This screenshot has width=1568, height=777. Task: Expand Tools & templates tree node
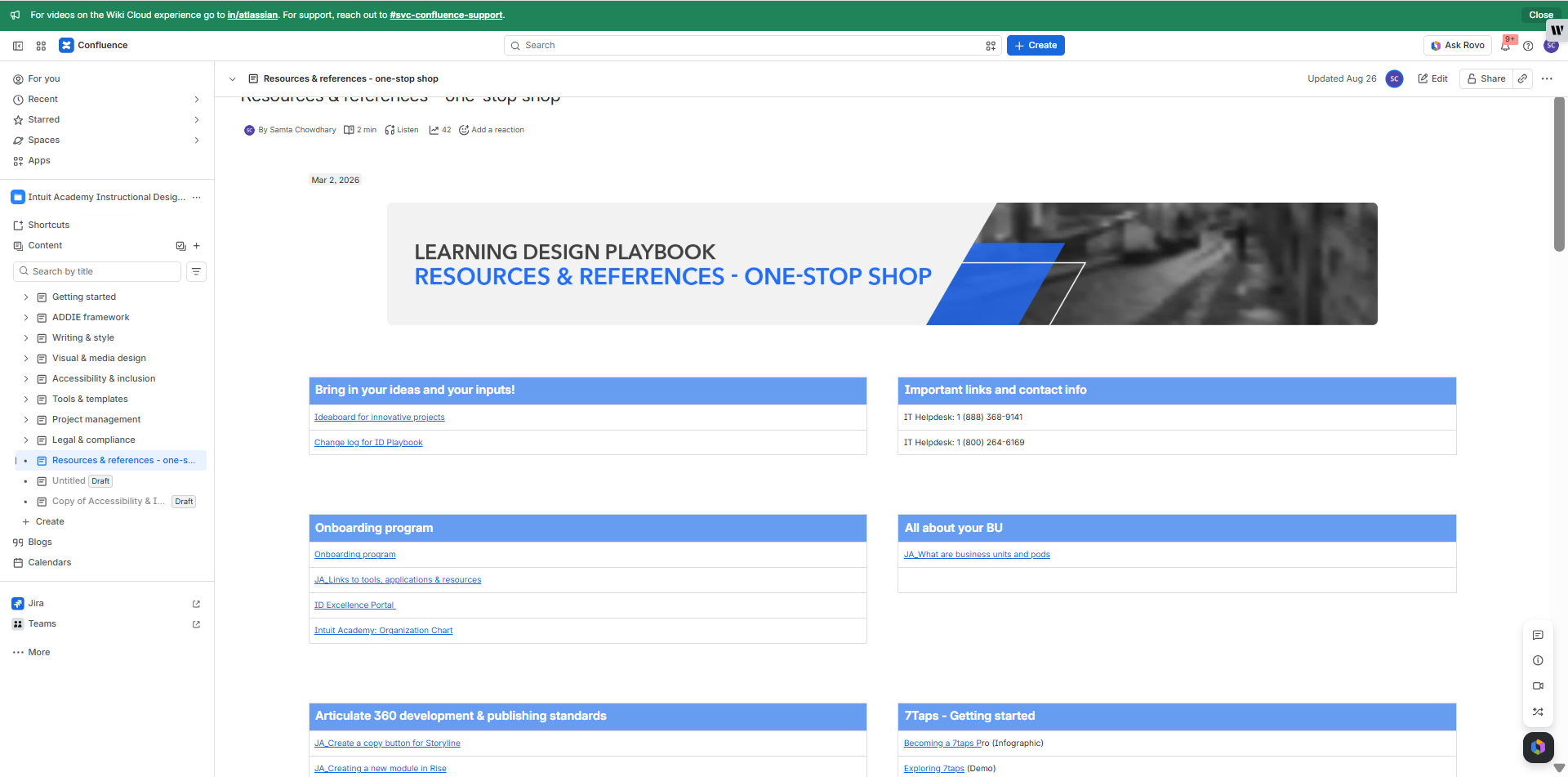click(25, 400)
